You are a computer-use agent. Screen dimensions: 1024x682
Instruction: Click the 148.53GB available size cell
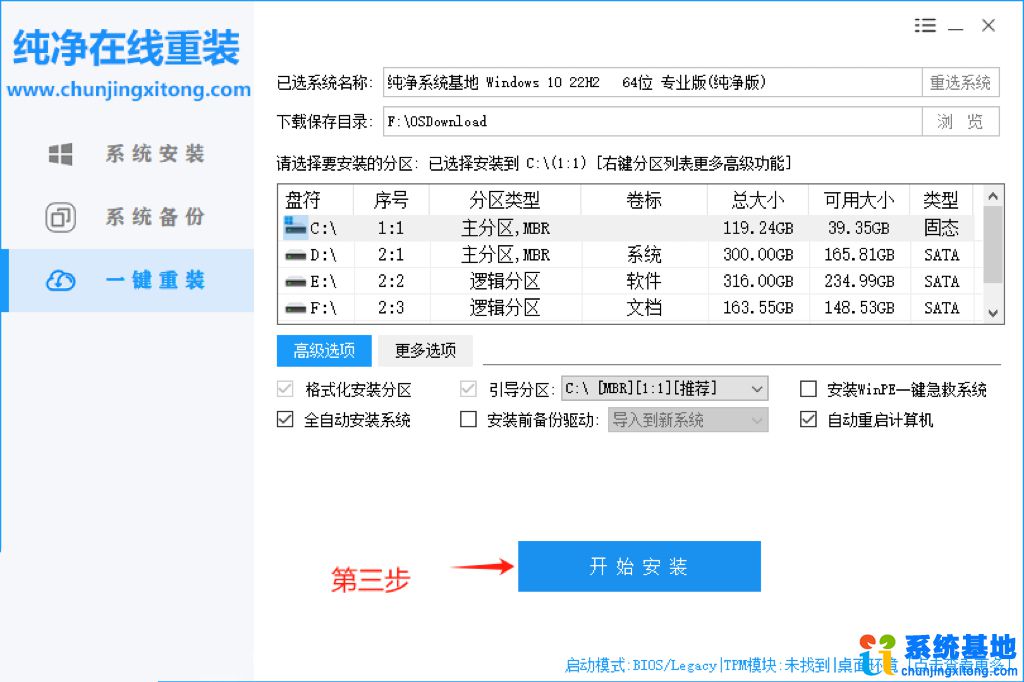coord(859,308)
